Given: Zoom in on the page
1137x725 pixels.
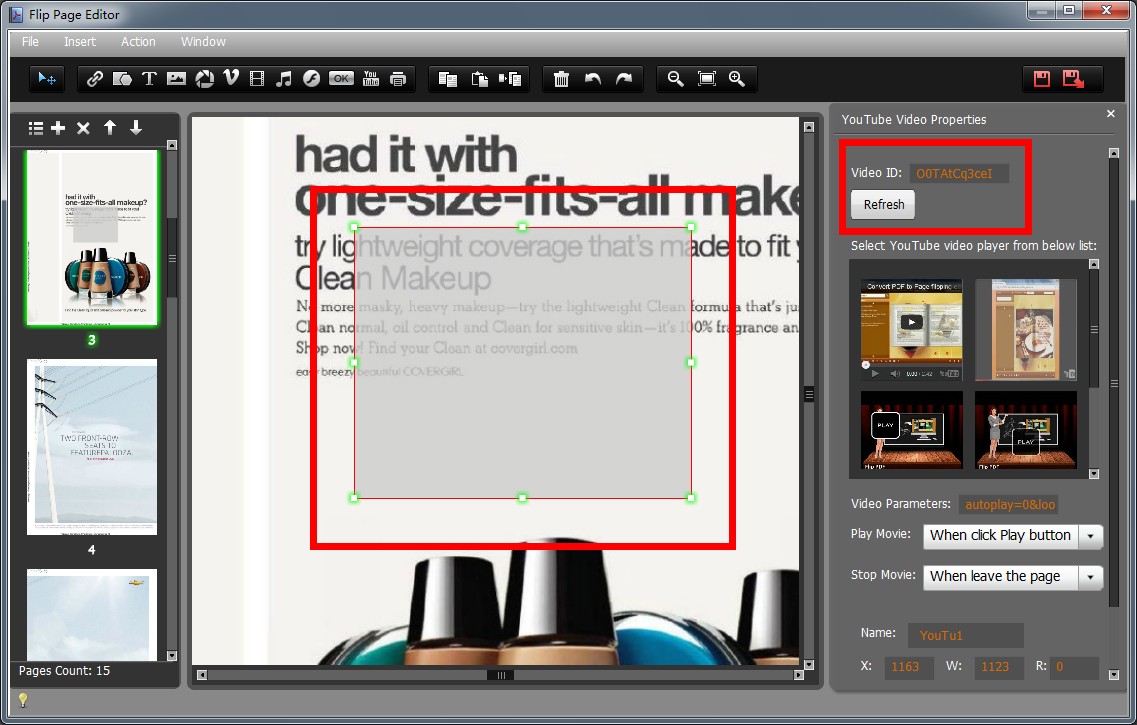Looking at the screenshot, I should pos(737,79).
